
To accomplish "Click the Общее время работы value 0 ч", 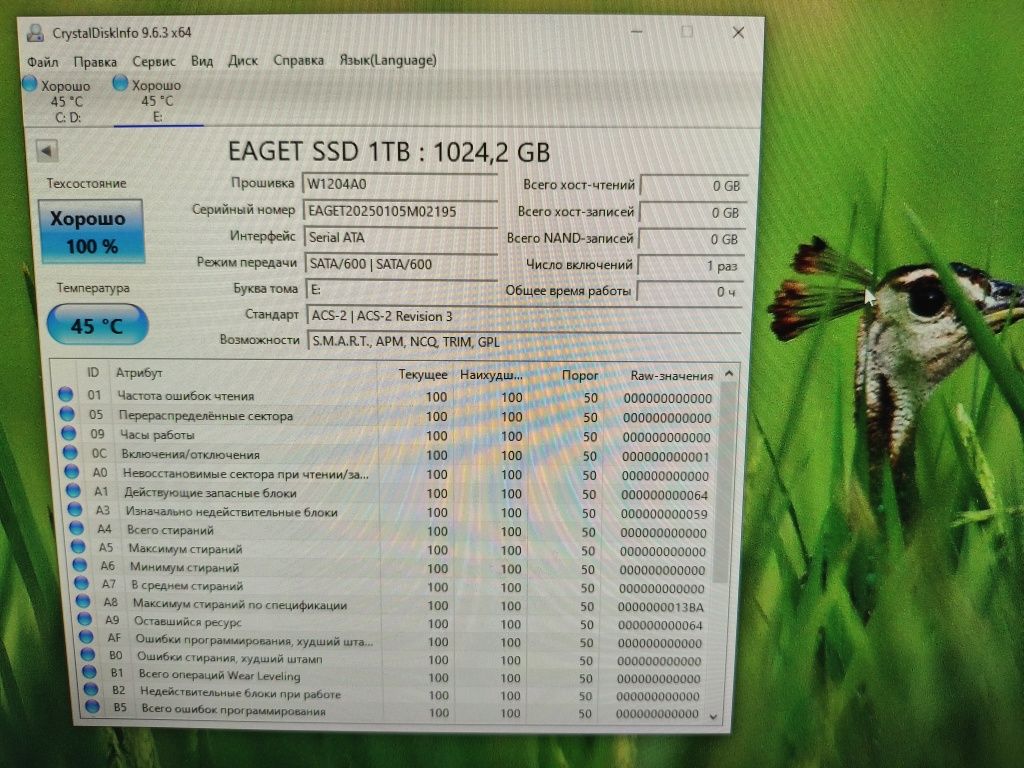I will pyautogui.click(x=691, y=292).
